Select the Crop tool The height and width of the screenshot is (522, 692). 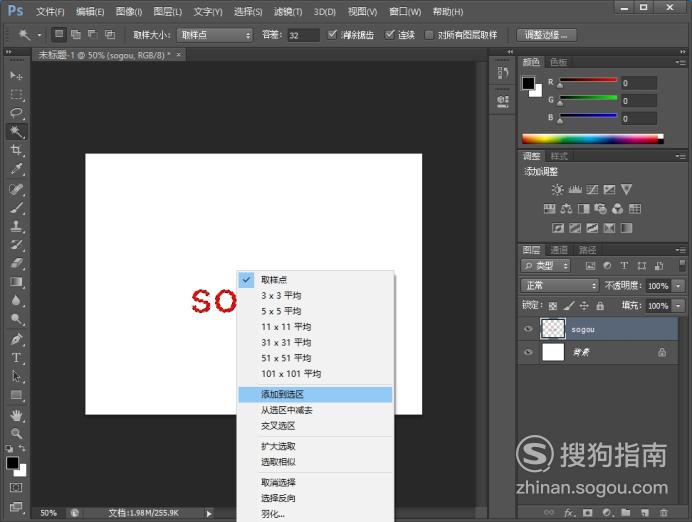pyautogui.click(x=16, y=150)
